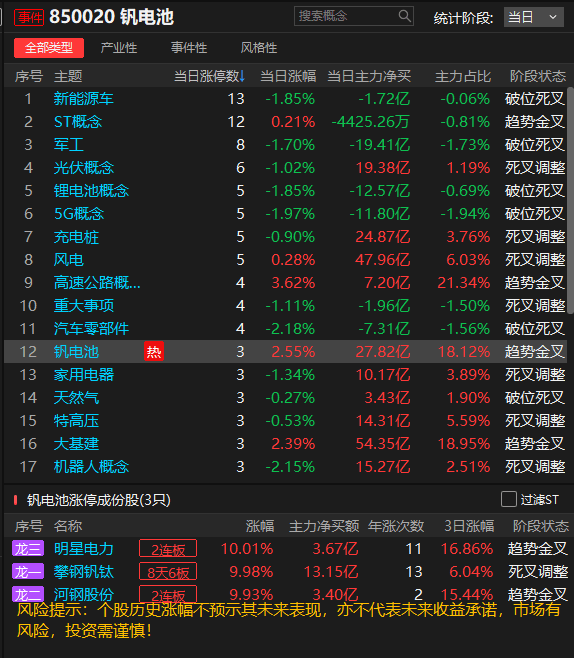Click the 龙一 badge beside 攀钢钒钛

[28, 572]
